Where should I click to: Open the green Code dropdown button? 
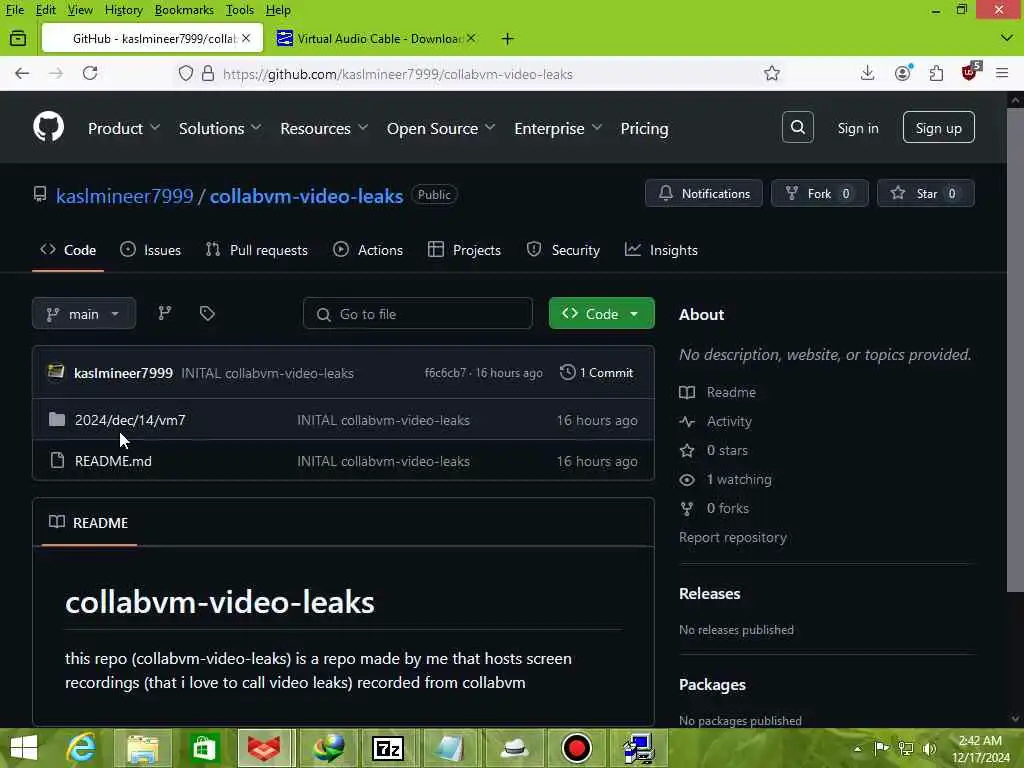[x=601, y=313]
